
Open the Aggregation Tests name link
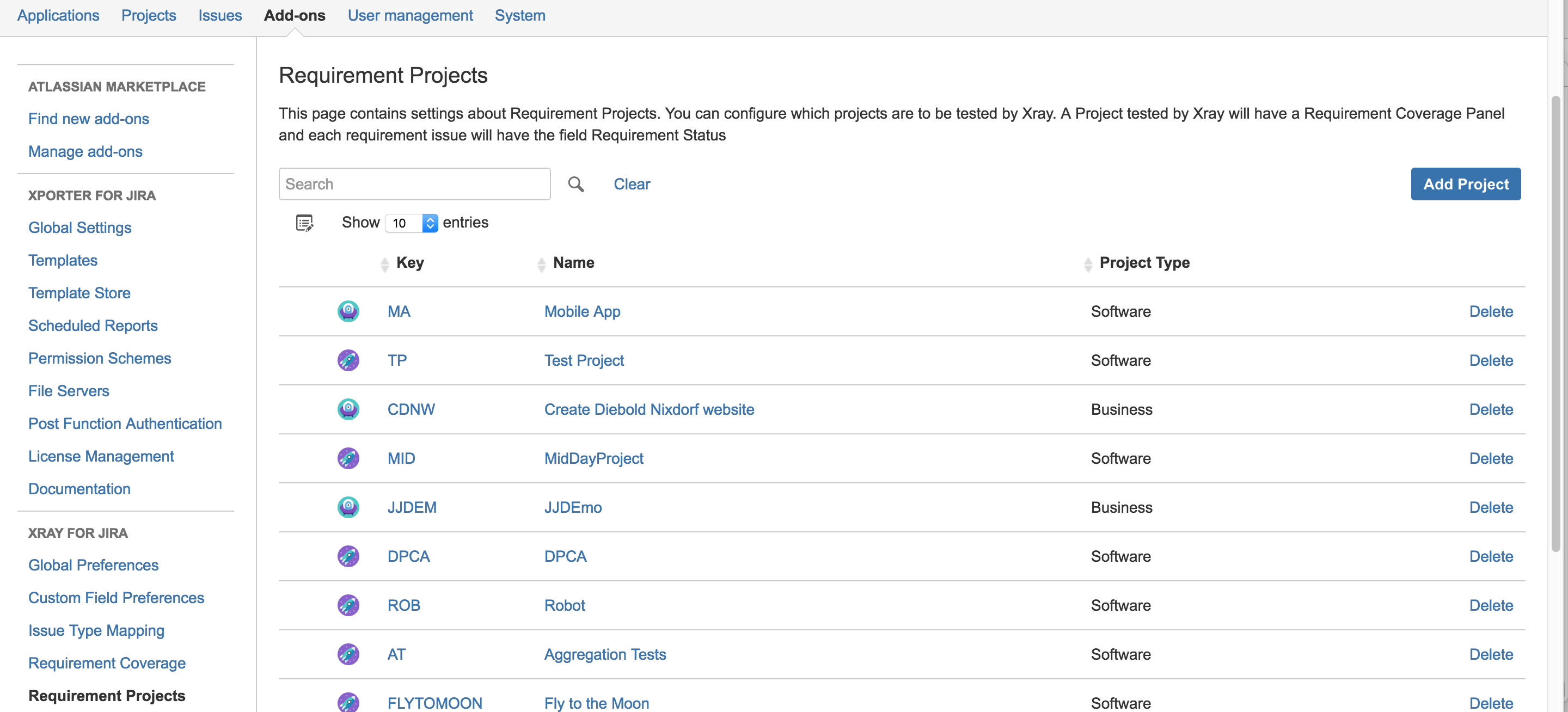click(x=605, y=654)
